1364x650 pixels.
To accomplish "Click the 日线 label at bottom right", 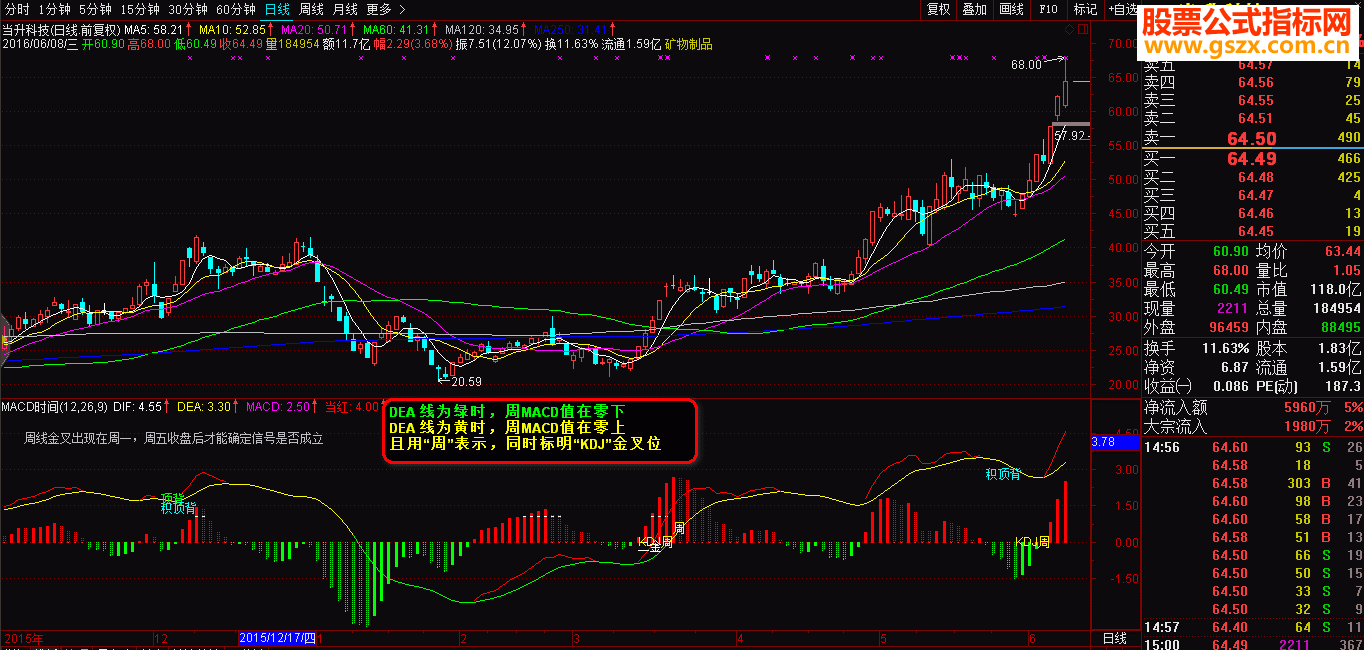I will (x=1114, y=638).
